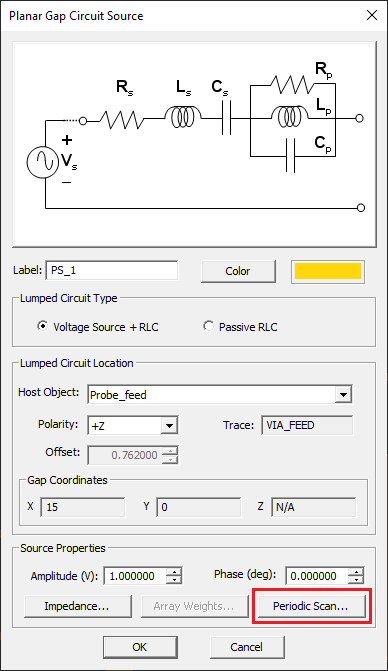
Task: Click the Gap Coordinates X field
Action: point(83,507)
